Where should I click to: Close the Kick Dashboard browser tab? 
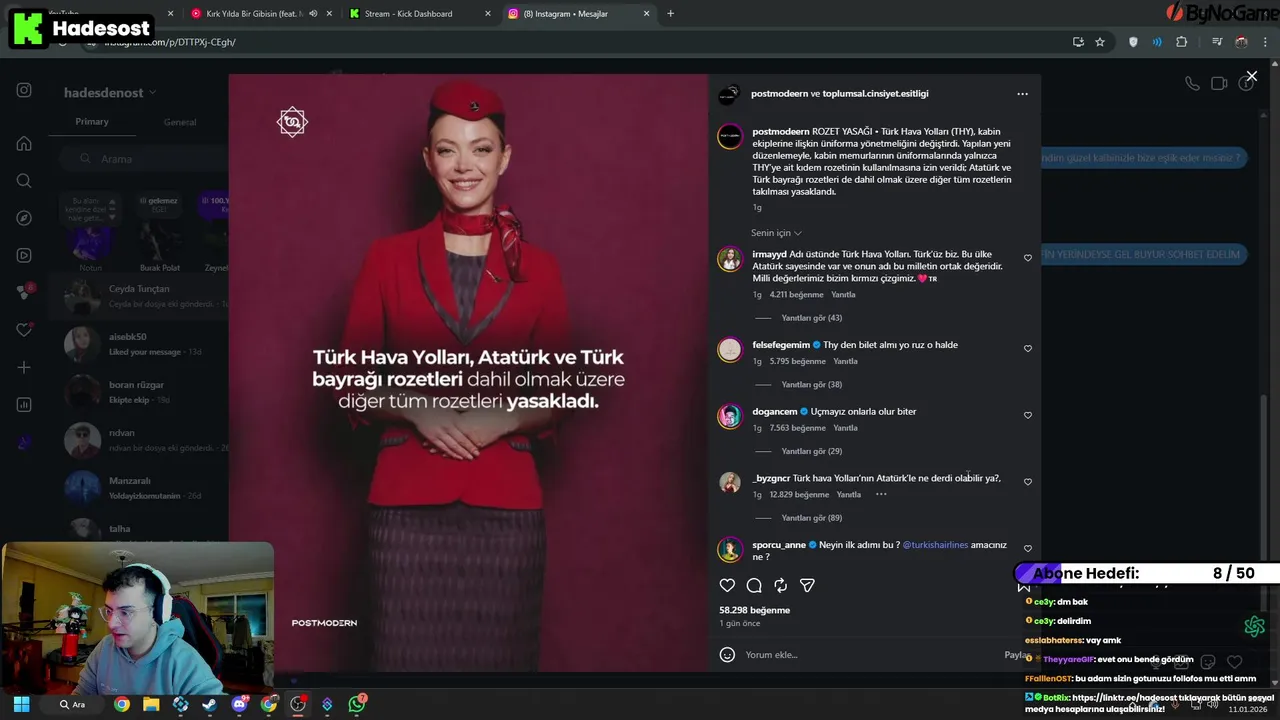click(x=488, y=14)
